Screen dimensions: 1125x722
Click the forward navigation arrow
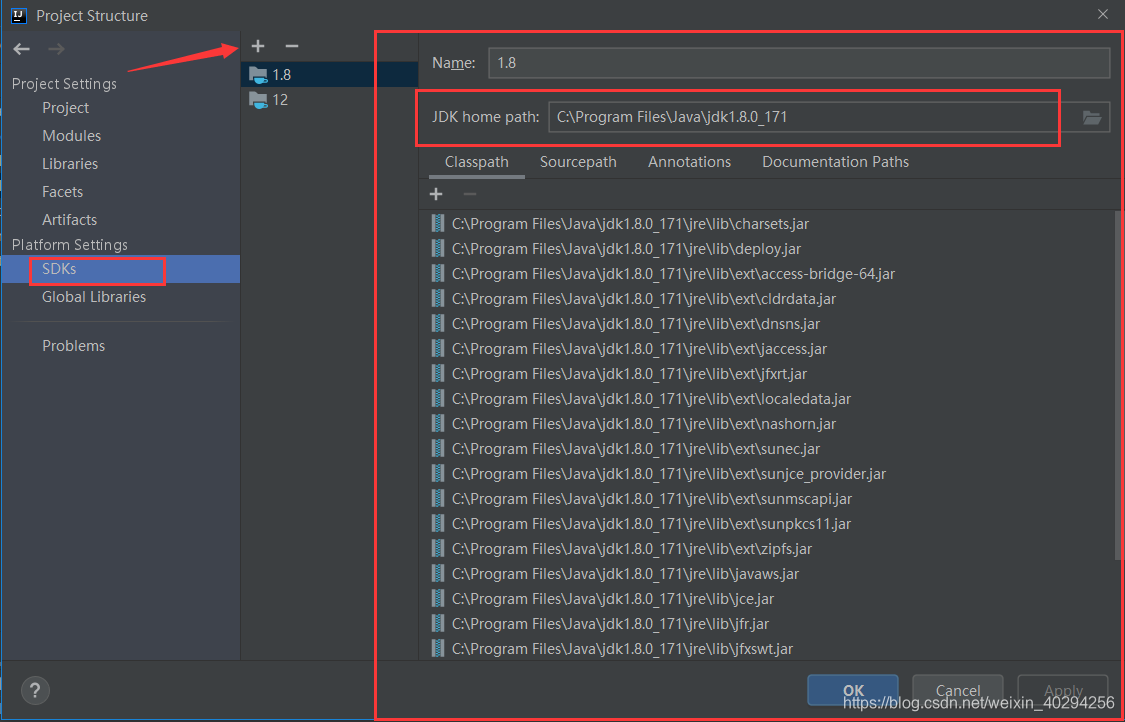point(56,48)
